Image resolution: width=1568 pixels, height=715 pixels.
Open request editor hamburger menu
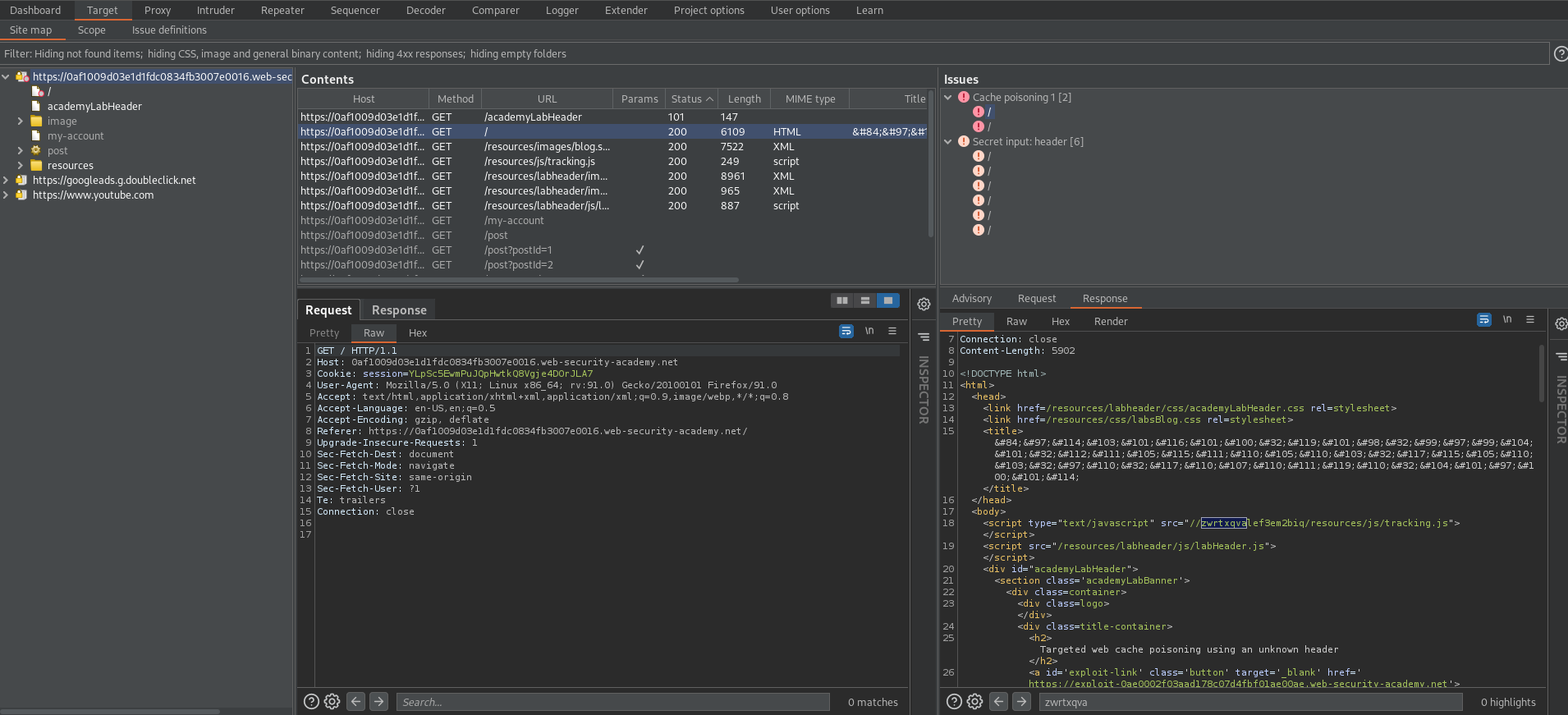(x=892, y=332)
